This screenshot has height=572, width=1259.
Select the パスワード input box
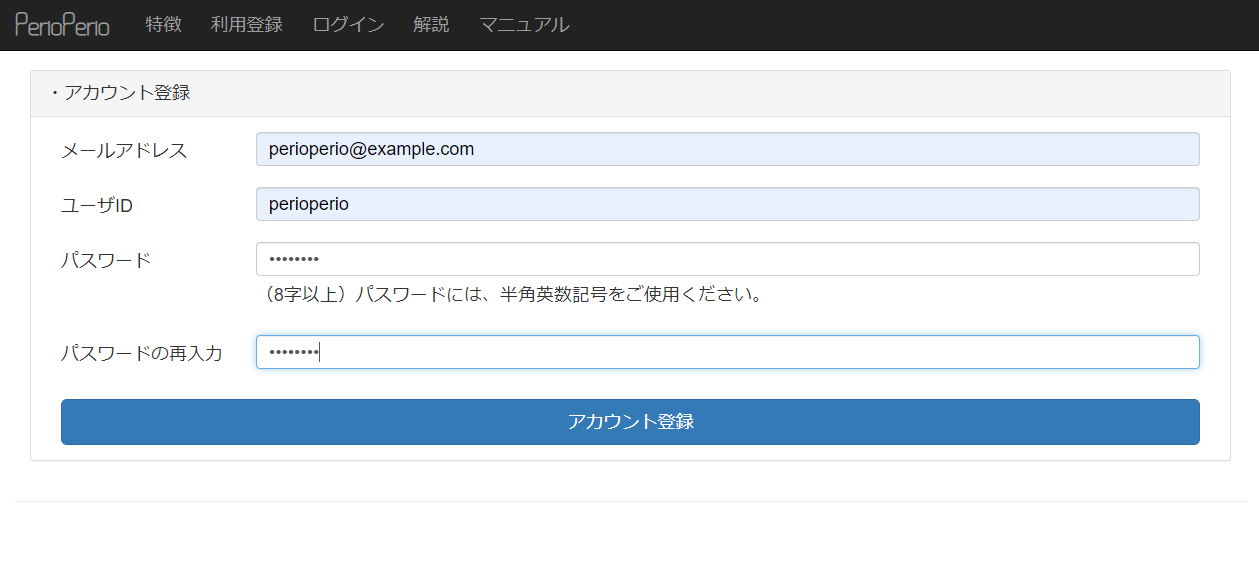point(727,259)
